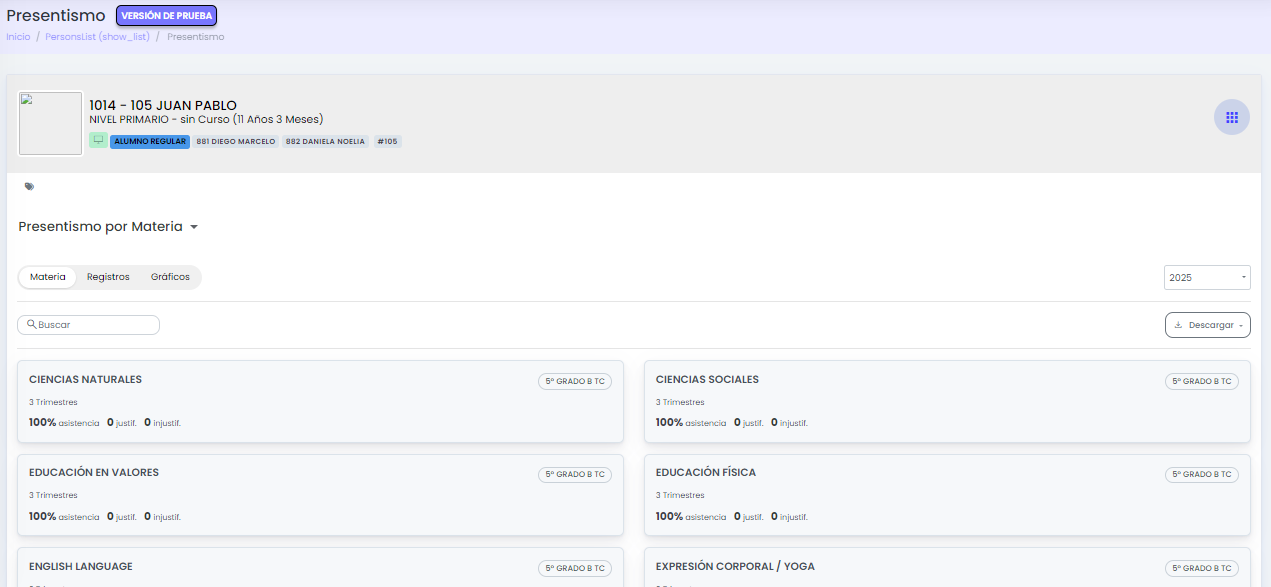1271x587 pixels.
Task: Open the 2025 year selector
Action: (1207, 277)
